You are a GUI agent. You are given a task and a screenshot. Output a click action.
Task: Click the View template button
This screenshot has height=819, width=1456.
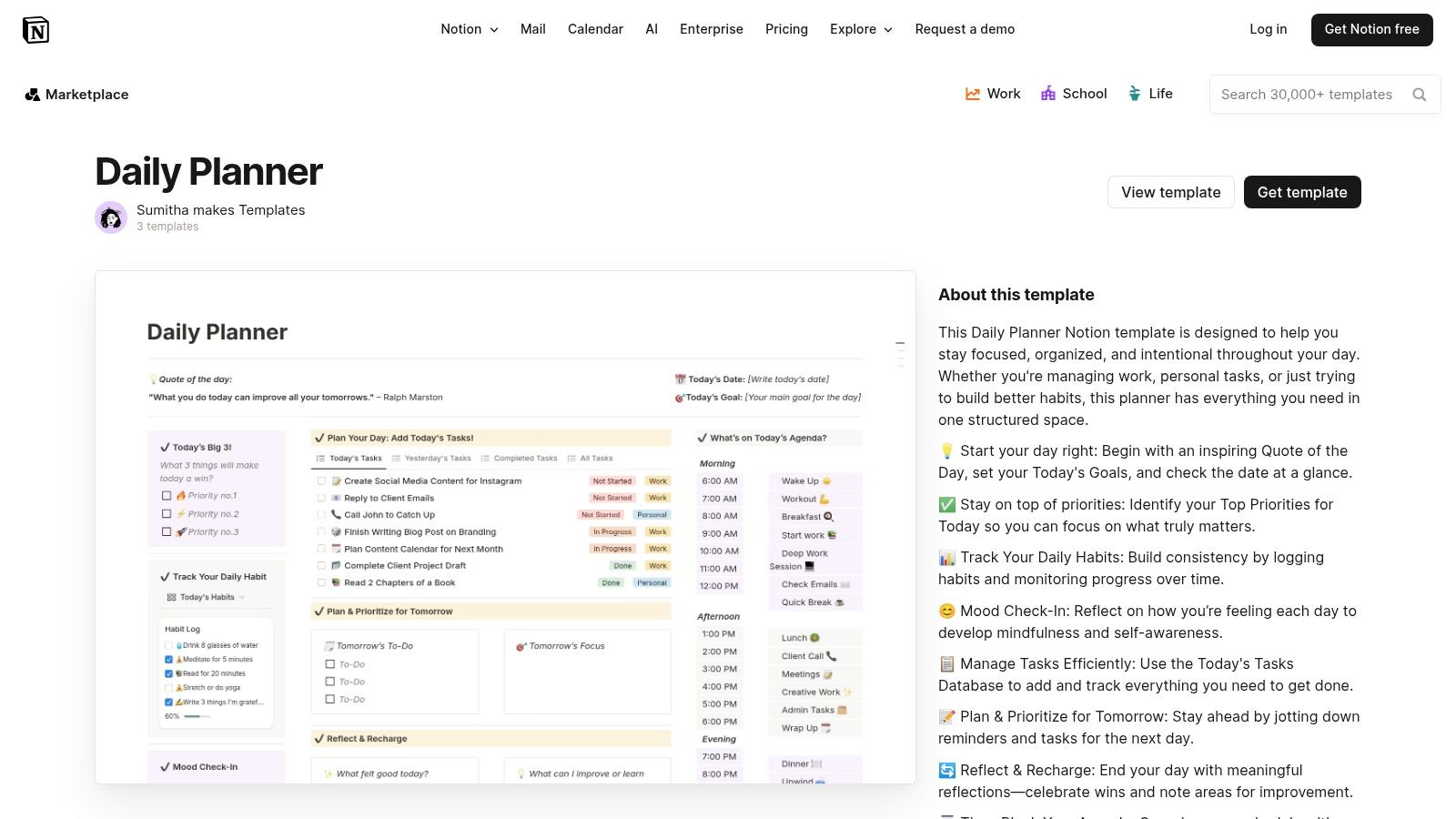1170,192
